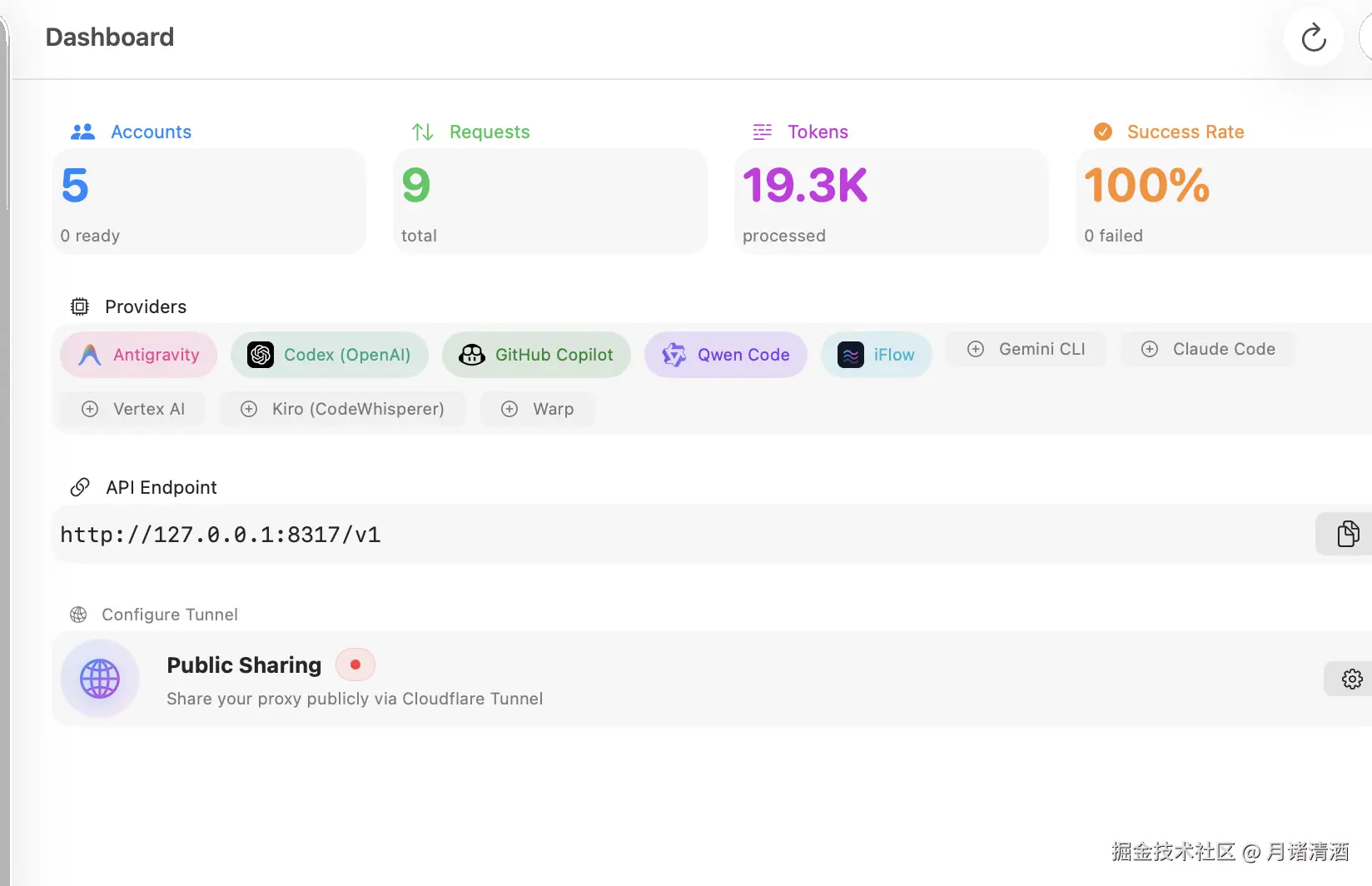The width and height of the screenshot is (1372, 886).
Task: Click the Public Sharing heading
Action: [x=244, y=665]
